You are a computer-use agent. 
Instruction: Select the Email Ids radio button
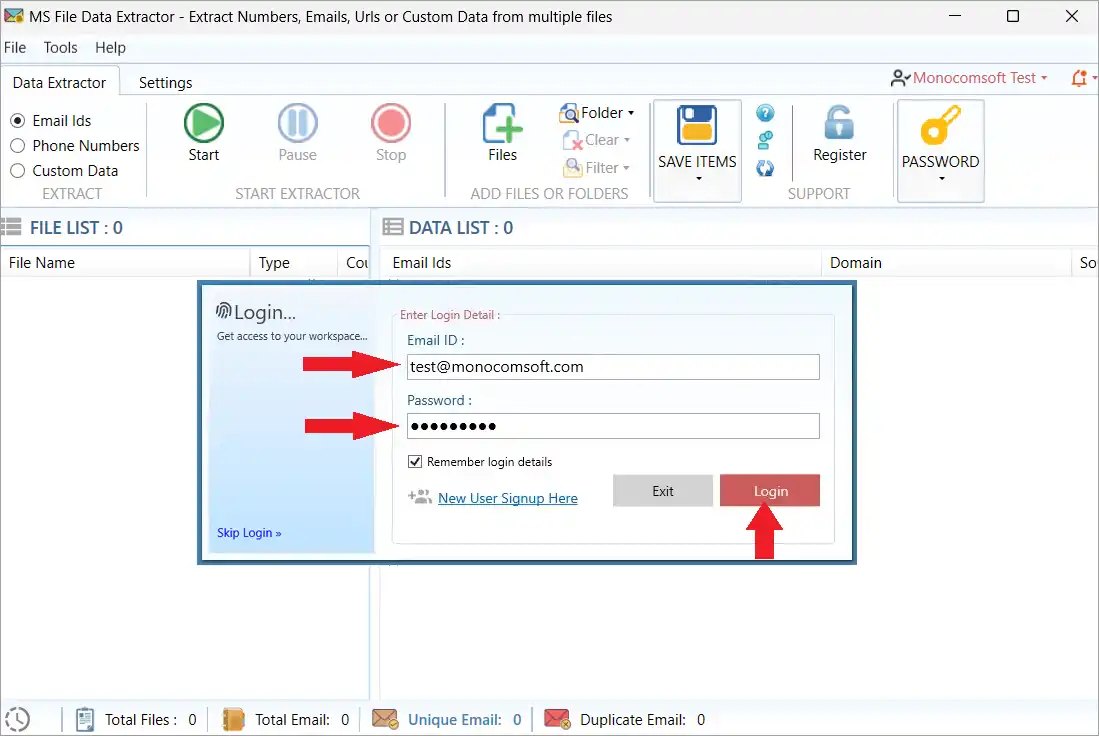coord(18,121)
